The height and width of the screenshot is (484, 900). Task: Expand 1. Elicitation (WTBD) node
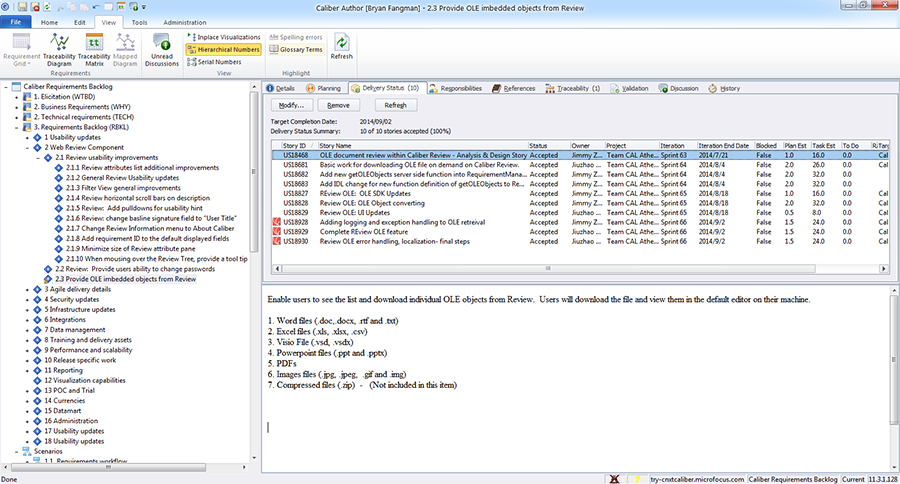pos(17,97)
